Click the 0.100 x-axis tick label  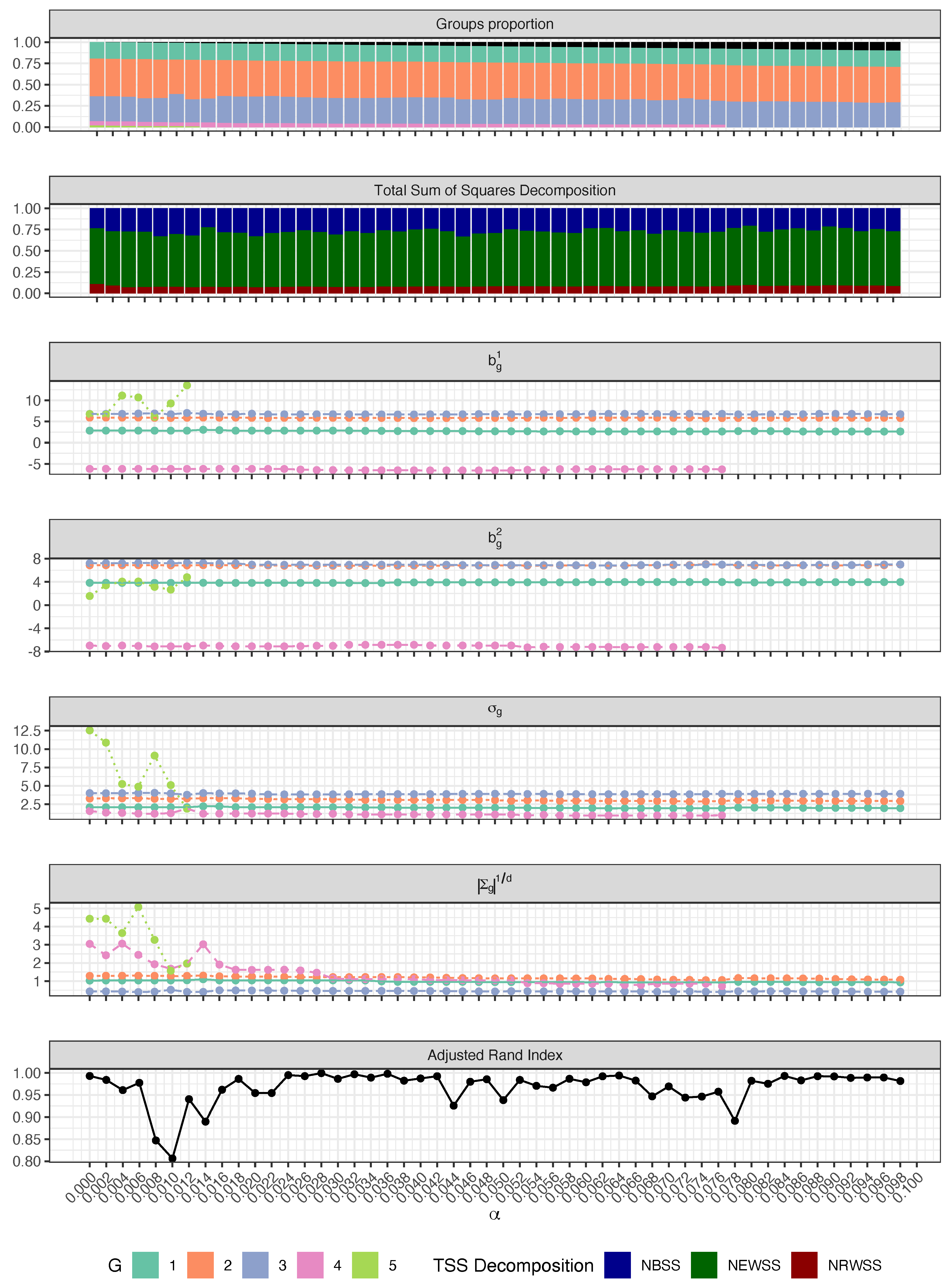coord(908,1188)
